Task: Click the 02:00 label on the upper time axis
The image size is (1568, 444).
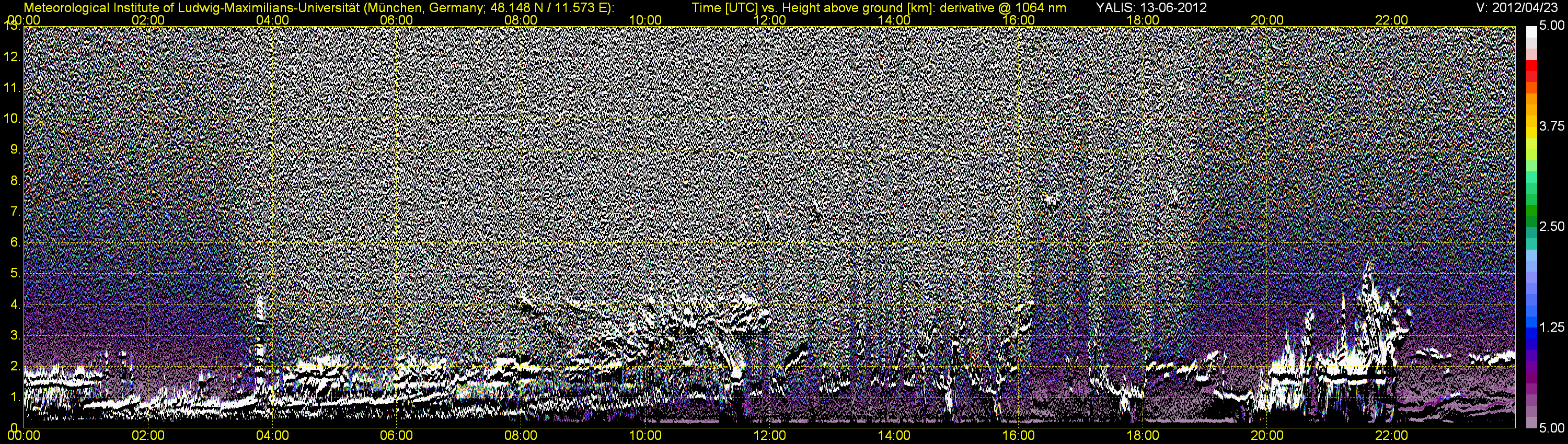Action: (x=148, y=20)
